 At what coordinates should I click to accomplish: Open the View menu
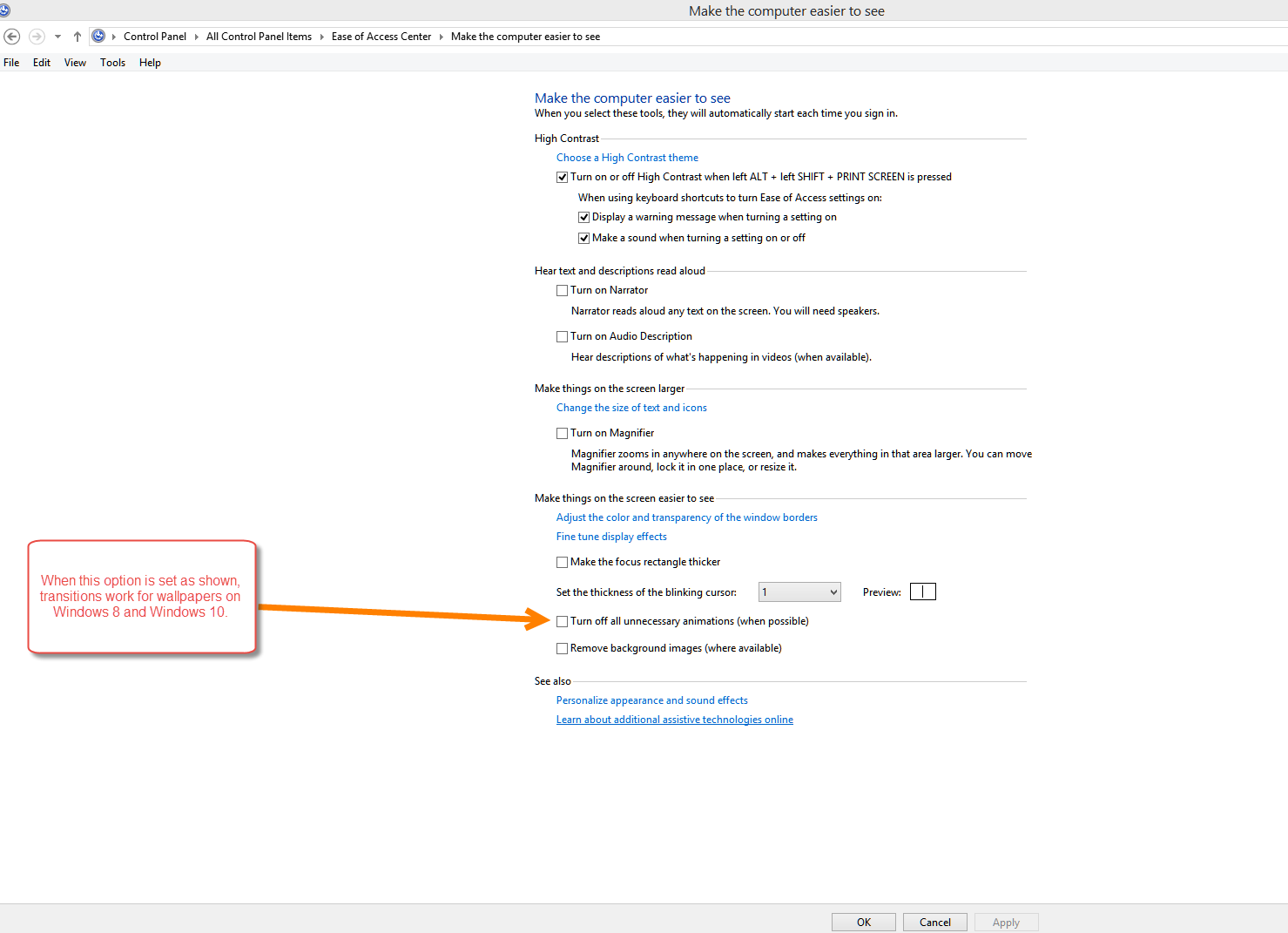[75, 63]
